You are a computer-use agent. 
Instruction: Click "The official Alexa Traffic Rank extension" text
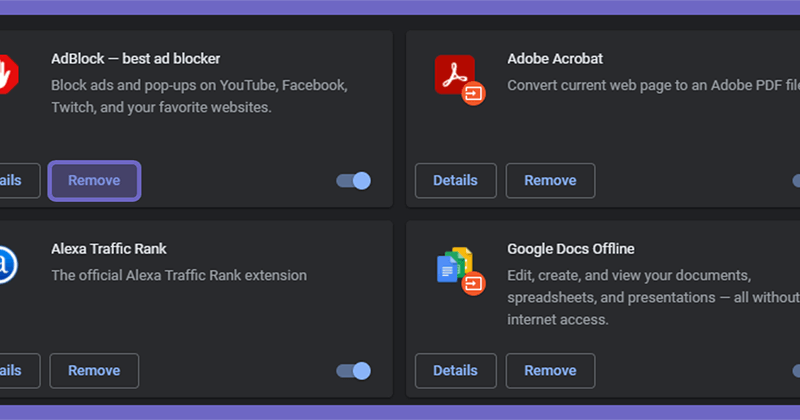coord(179,276)
